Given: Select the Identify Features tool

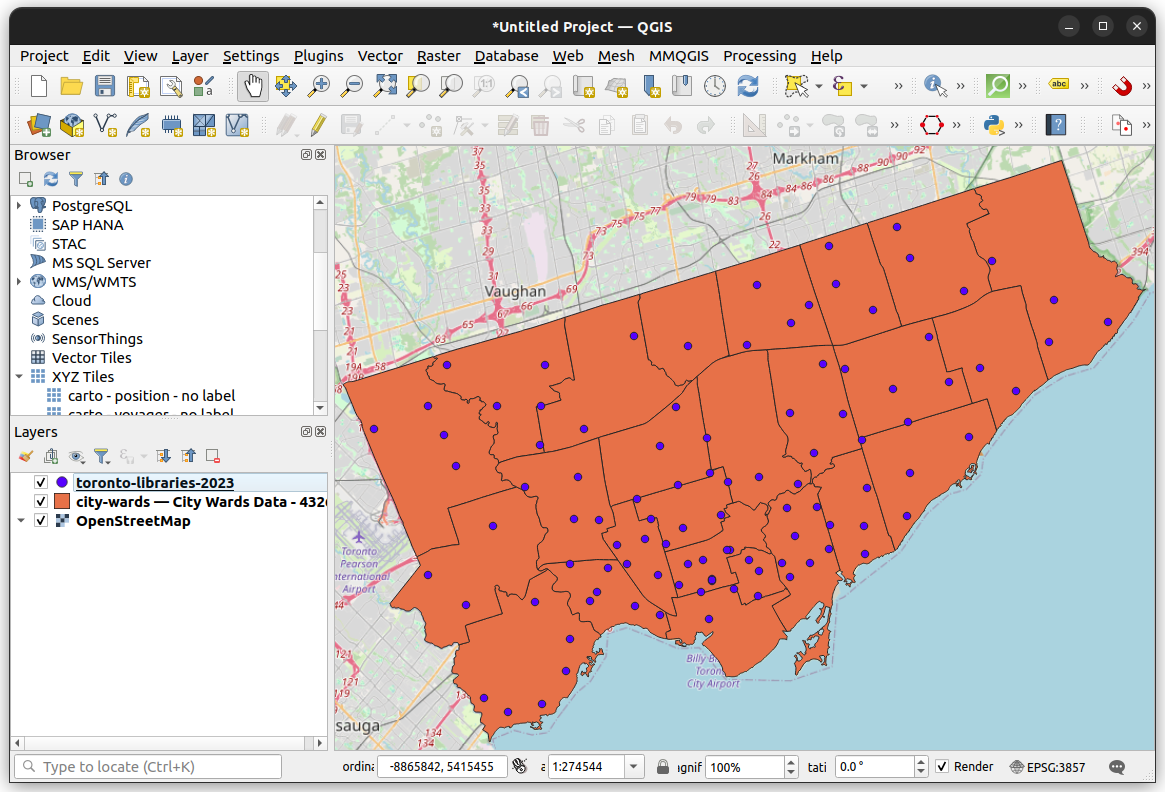Looking at the screenshot, I should 935,86.
